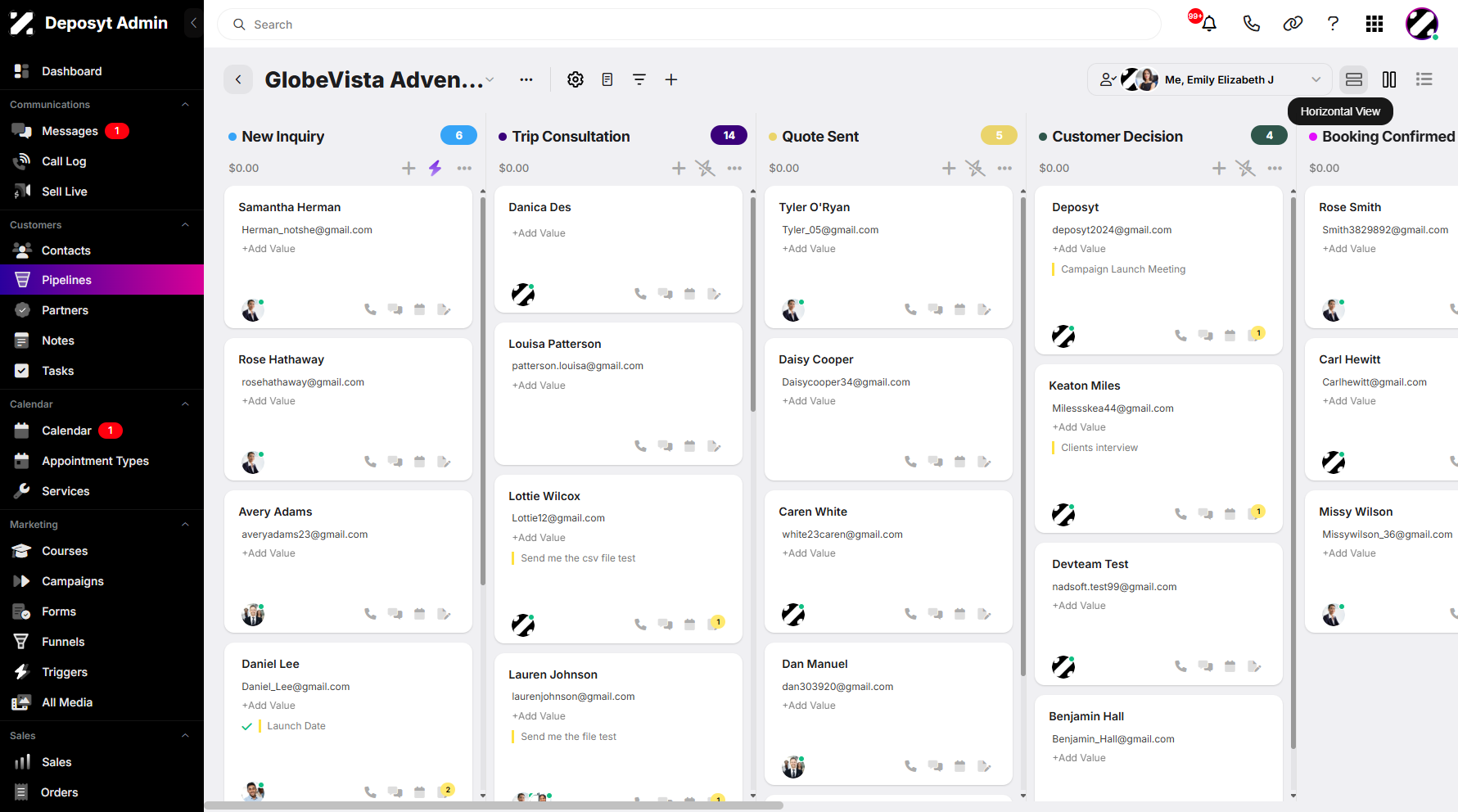Toggle Launch Date task checkmark on Daniel Lee card
The width and height of the screenshot is (1458, 812).
tap(246, 726)
